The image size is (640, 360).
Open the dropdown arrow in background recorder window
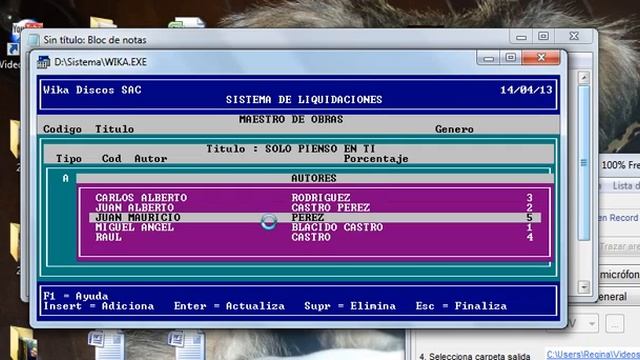(x=591, y=324)
